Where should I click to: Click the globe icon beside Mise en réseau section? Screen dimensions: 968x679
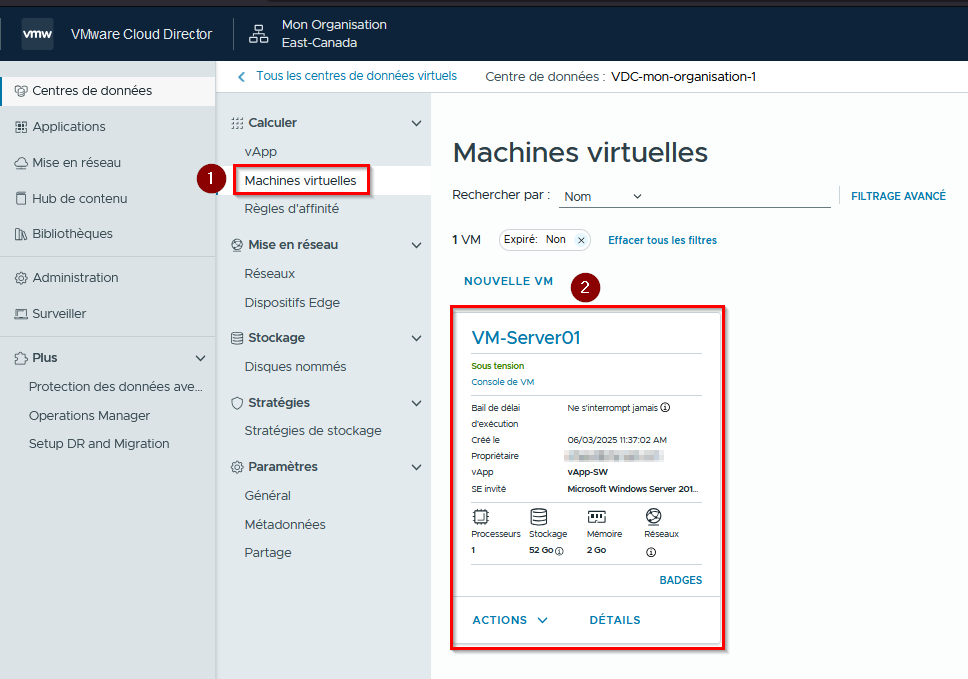[237, 245]
